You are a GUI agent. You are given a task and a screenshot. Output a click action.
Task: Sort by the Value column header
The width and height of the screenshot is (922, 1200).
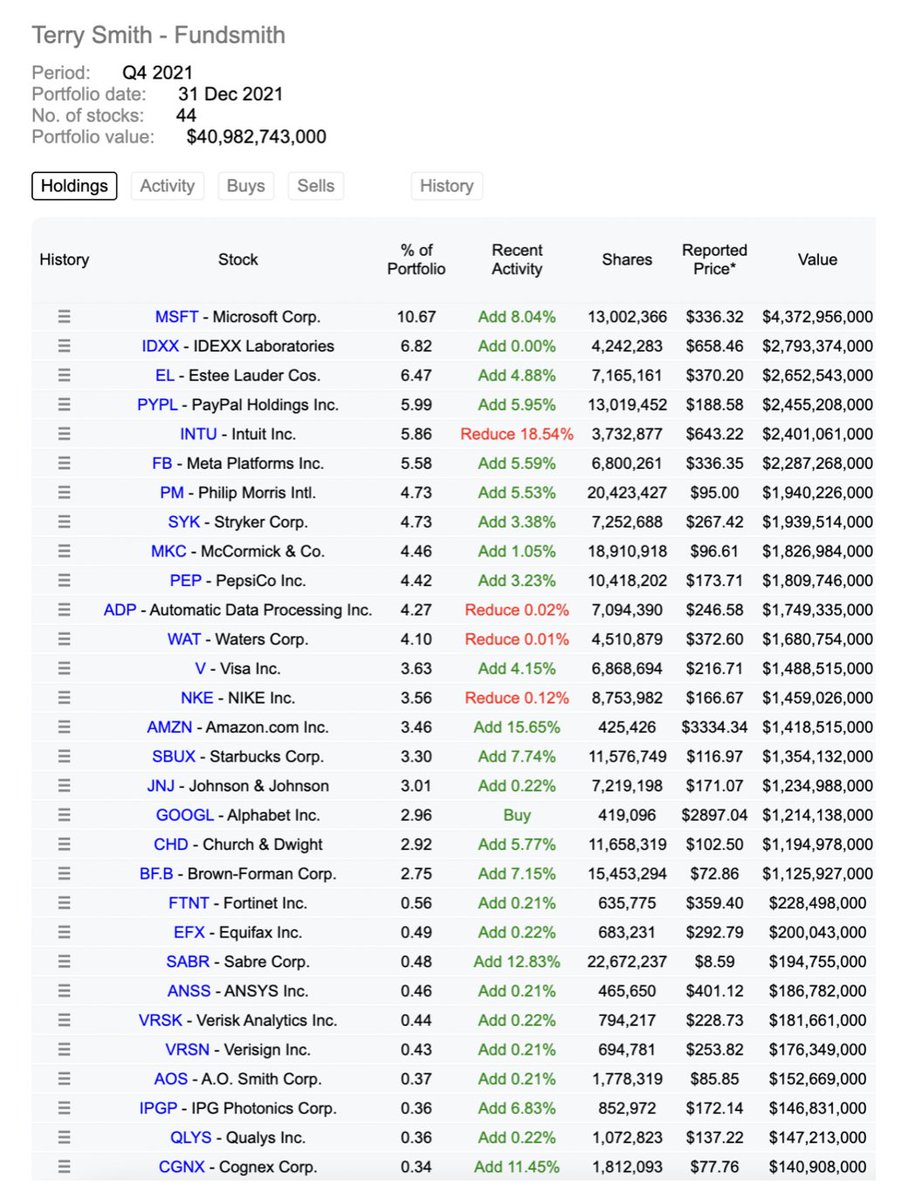pos(817,260)
